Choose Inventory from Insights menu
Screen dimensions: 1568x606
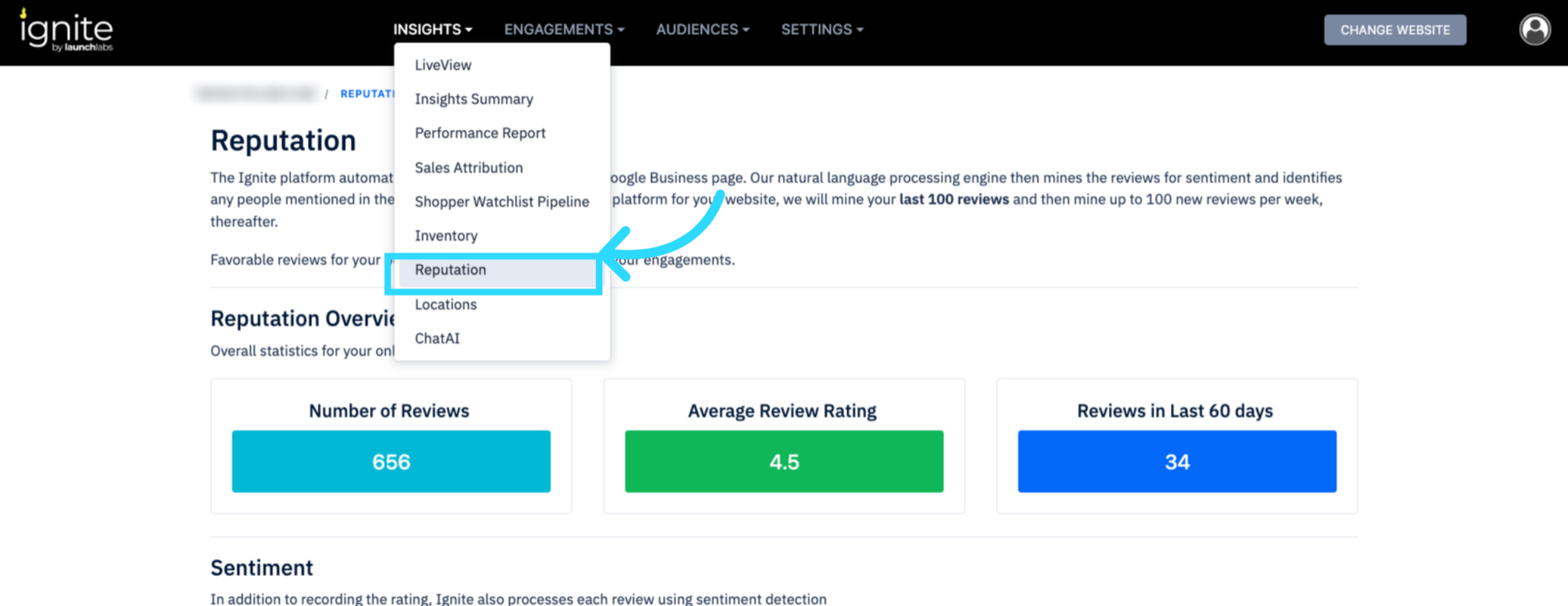pos(446,236)
